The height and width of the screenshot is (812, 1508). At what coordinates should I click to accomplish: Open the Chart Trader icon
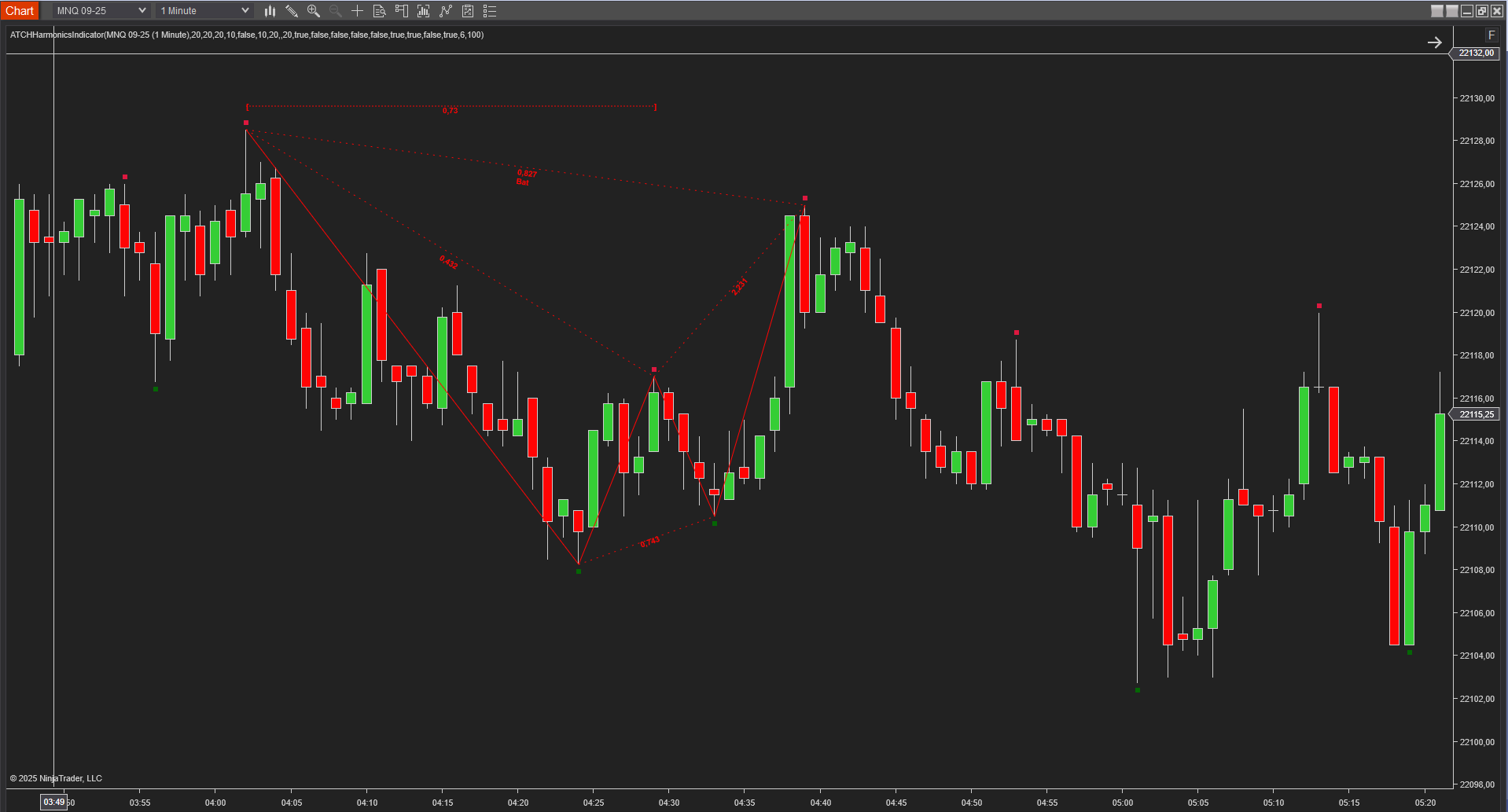402,11
